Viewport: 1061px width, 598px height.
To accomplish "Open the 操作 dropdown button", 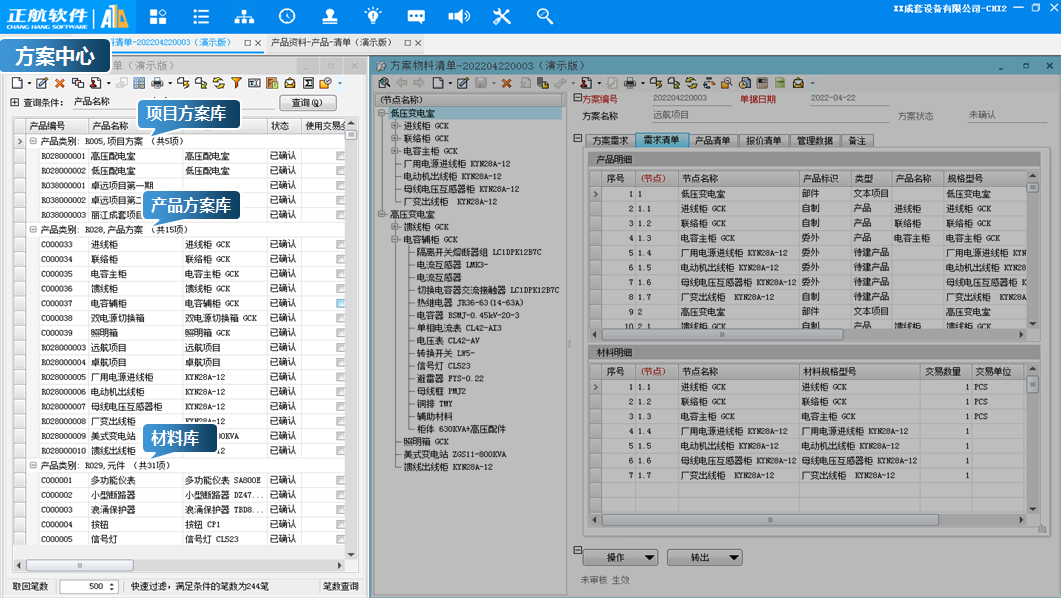I will coord(619,557).
